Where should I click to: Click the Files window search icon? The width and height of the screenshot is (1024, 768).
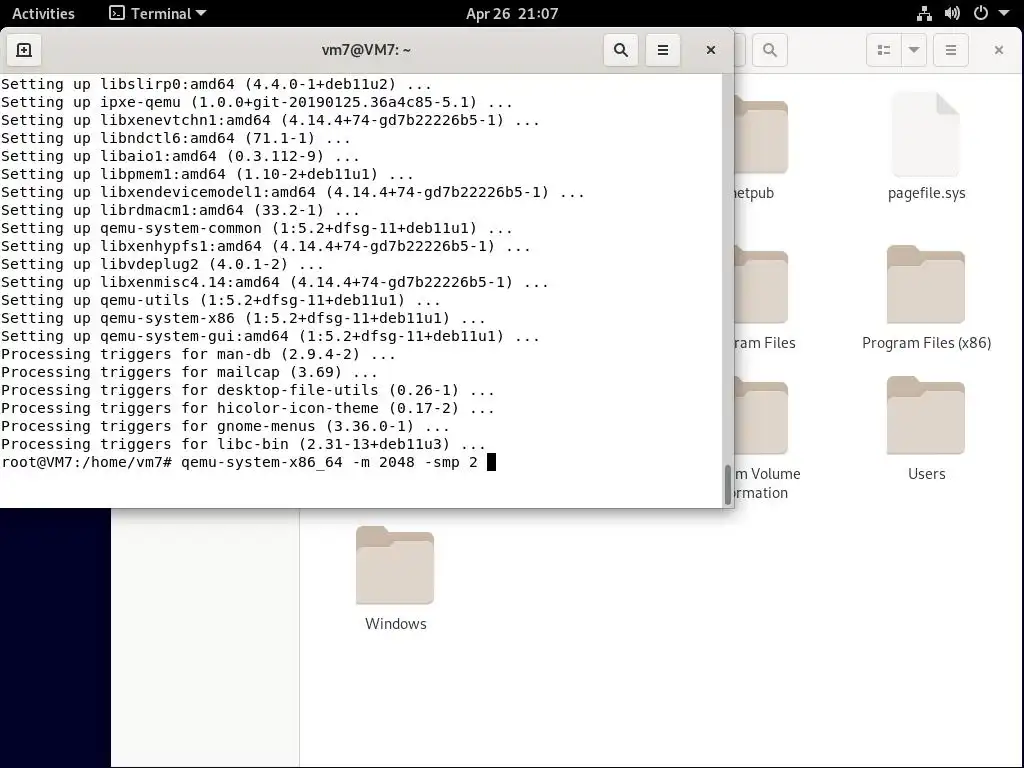tap(769, 50)
